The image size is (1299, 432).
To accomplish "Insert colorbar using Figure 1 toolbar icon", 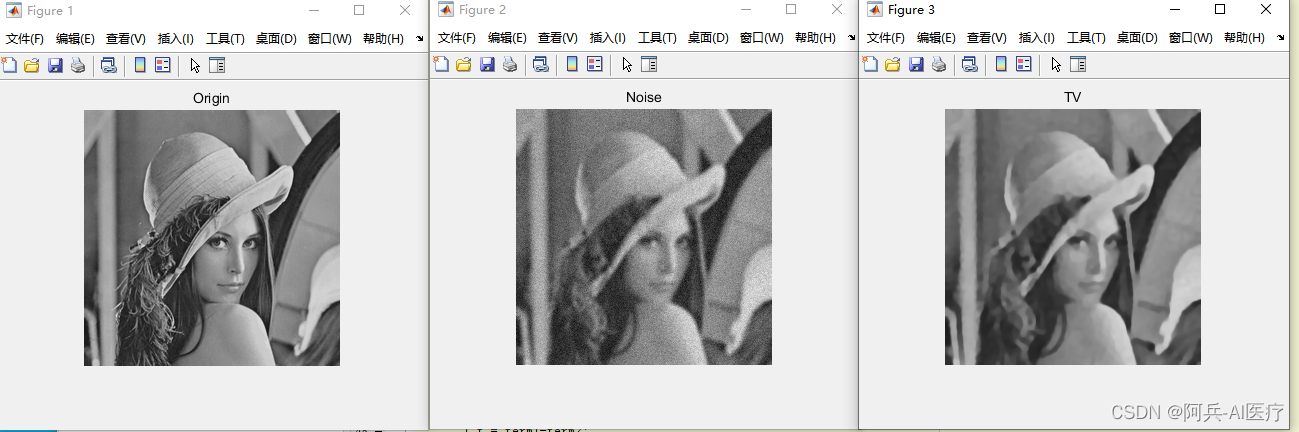I will pos(140,66).
